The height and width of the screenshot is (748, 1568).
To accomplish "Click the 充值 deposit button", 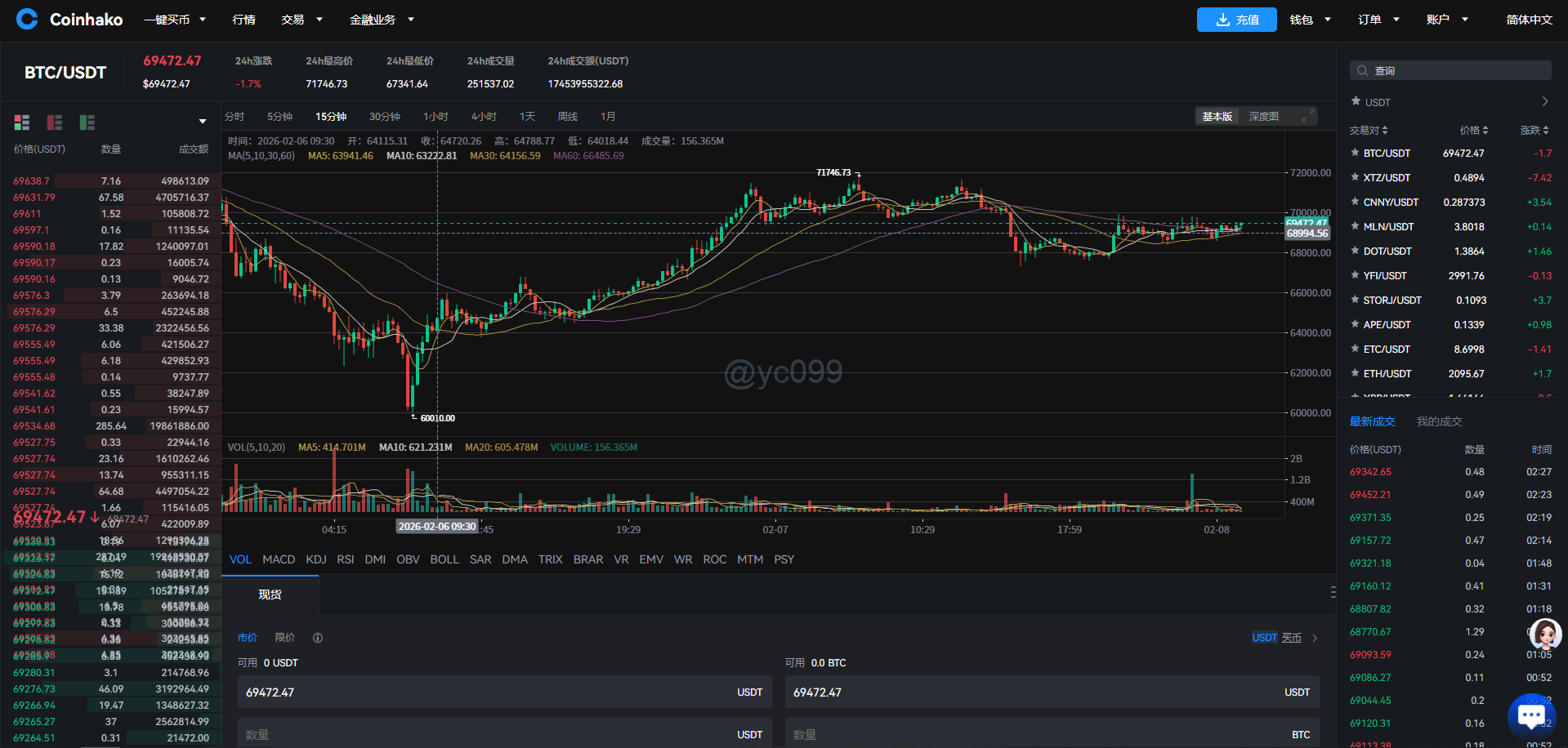I will (1236, 20).
